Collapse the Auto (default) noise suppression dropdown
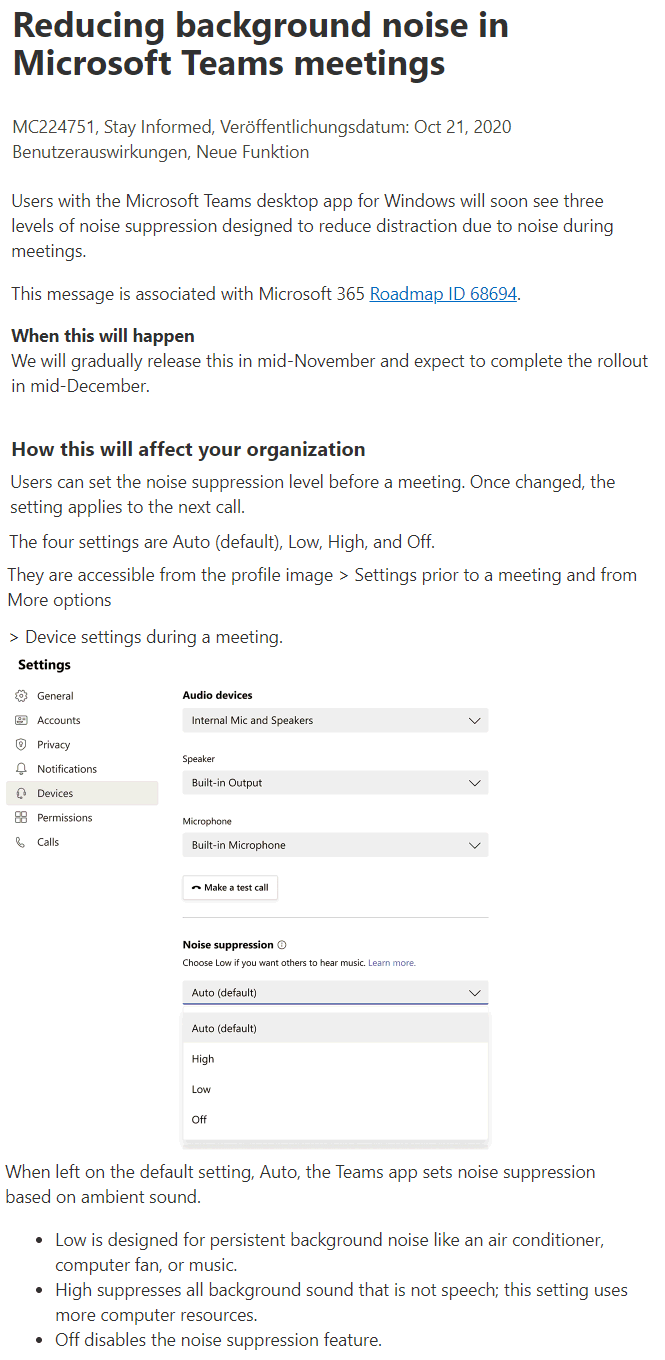Image resolution: width=665 pixels, height=1360 pixels. point(335,993)
